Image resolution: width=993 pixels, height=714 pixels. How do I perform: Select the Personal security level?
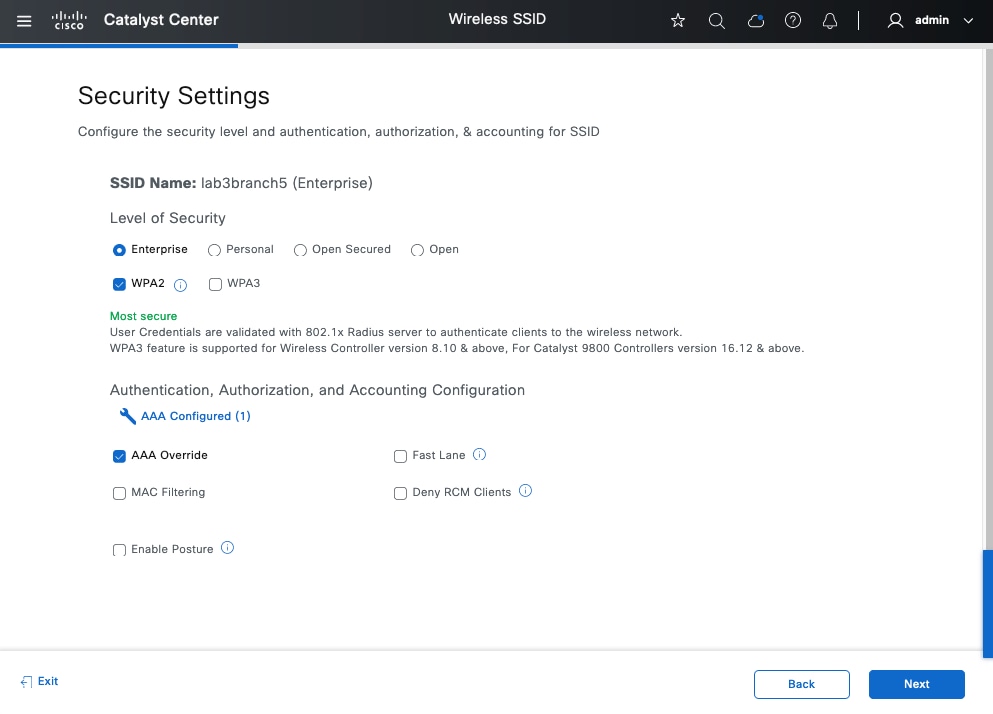click(214, 250)
